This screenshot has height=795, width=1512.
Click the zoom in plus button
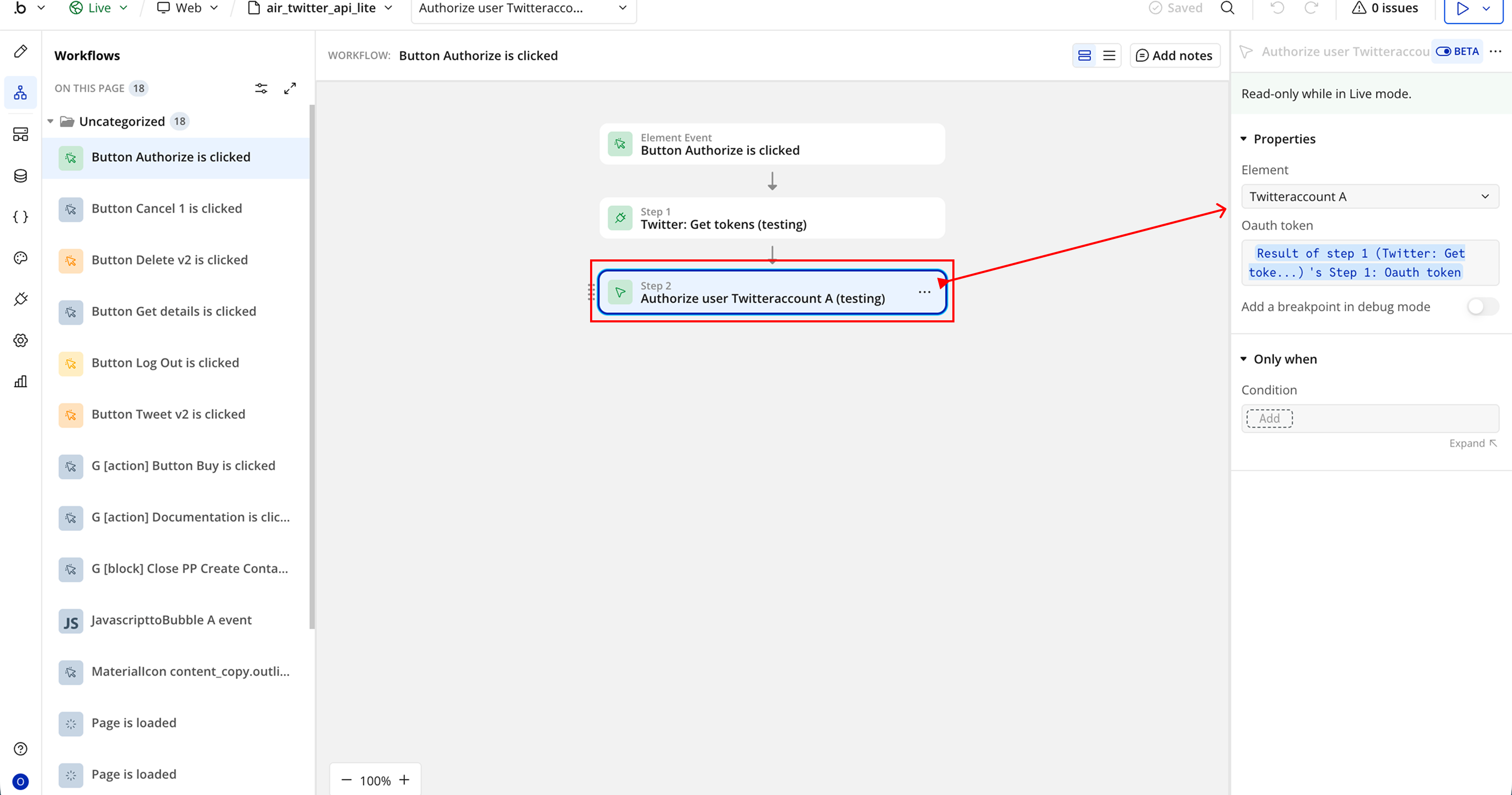(404, 780)
